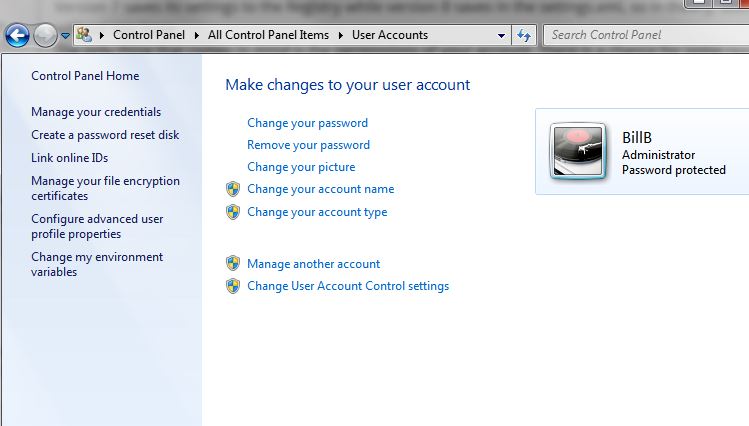Click the Refresh button beside address bar
This screenshot has height=426, width=749.
tap(524, 35)
